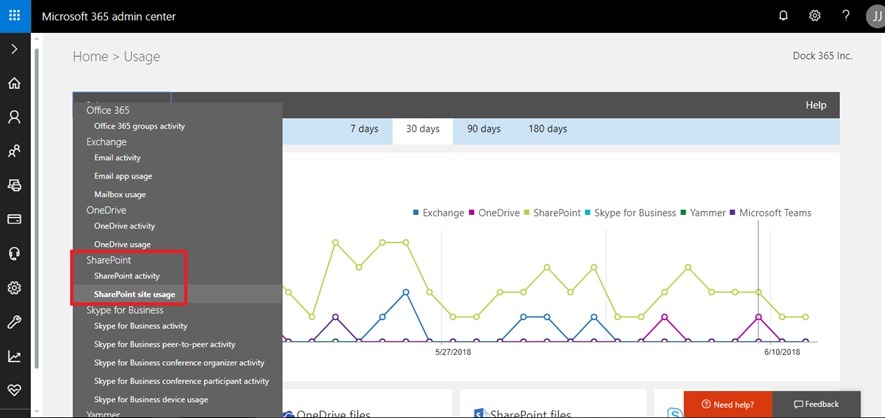
Task: Open the app launcher waffle icon
Action: tap(15, 16)
